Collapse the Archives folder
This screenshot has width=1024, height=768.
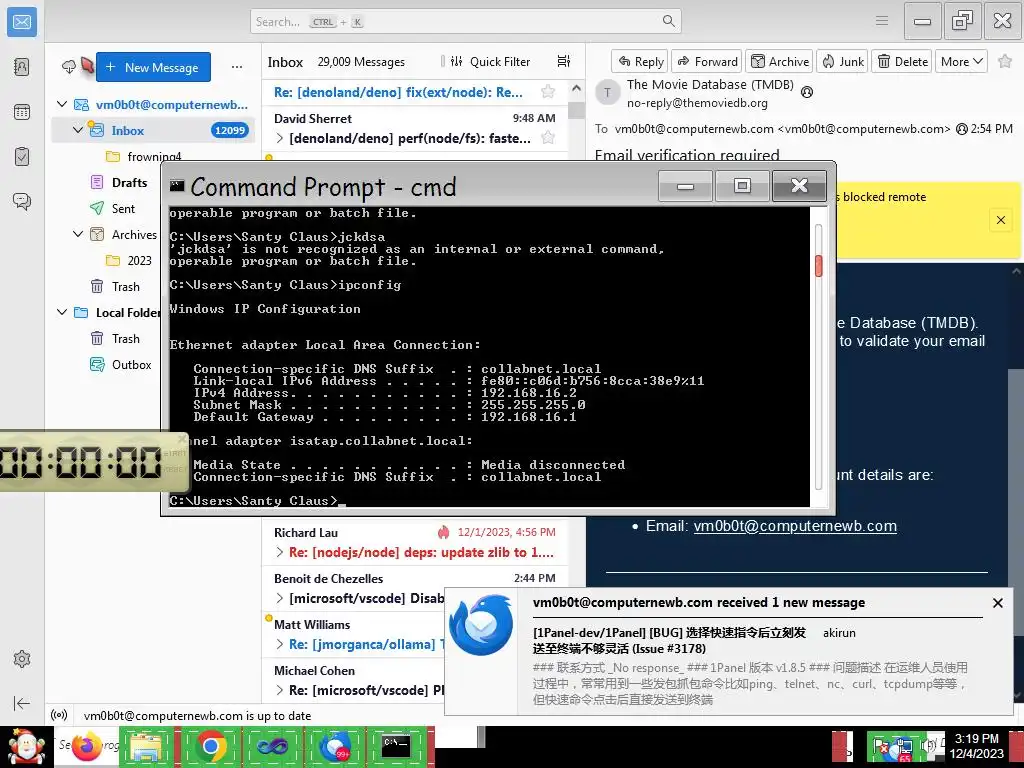(78, 234)
